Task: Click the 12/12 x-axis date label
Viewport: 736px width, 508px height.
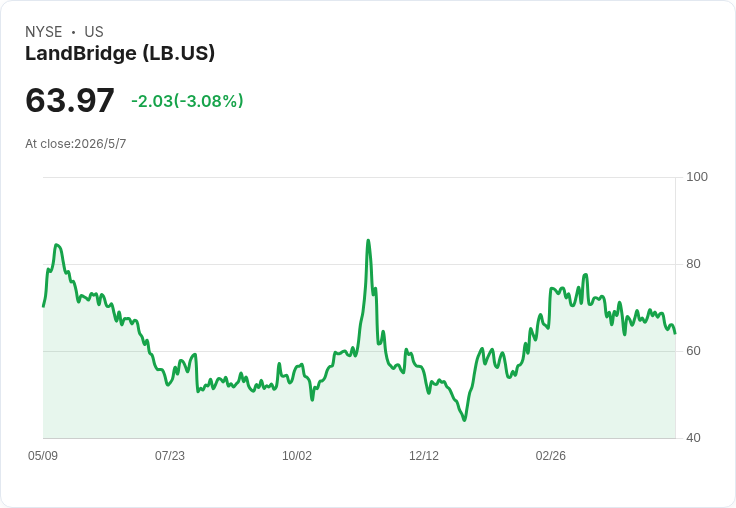Action: pos(424,455)
